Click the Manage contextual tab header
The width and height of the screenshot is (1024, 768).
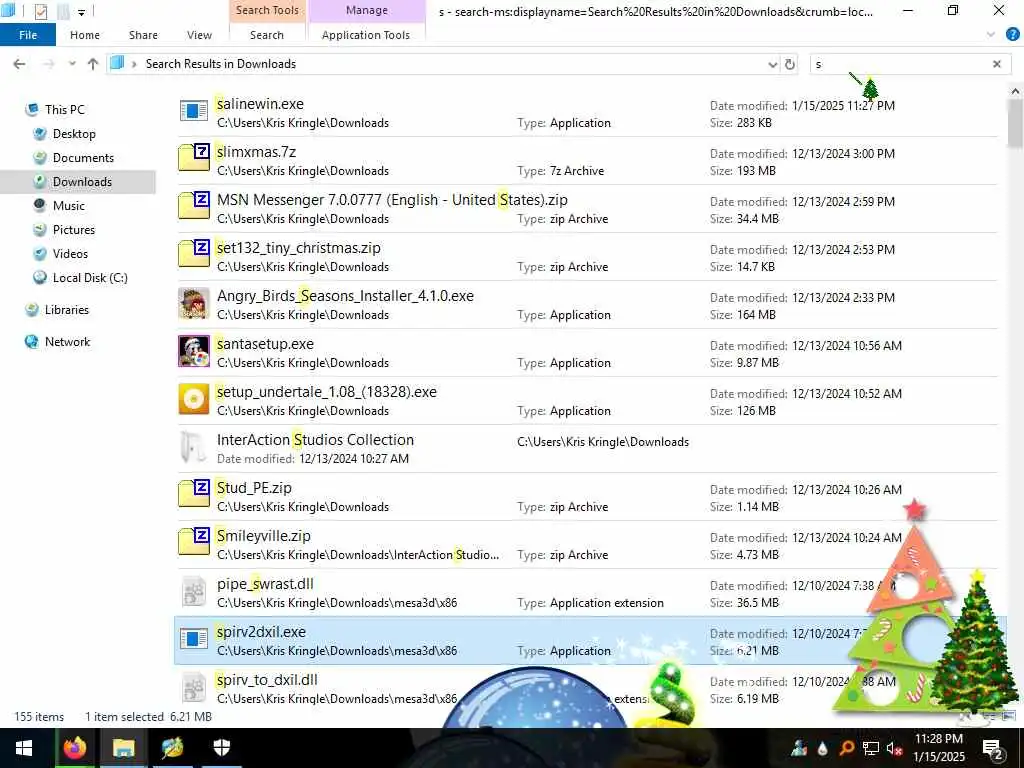tap(366, 10)
